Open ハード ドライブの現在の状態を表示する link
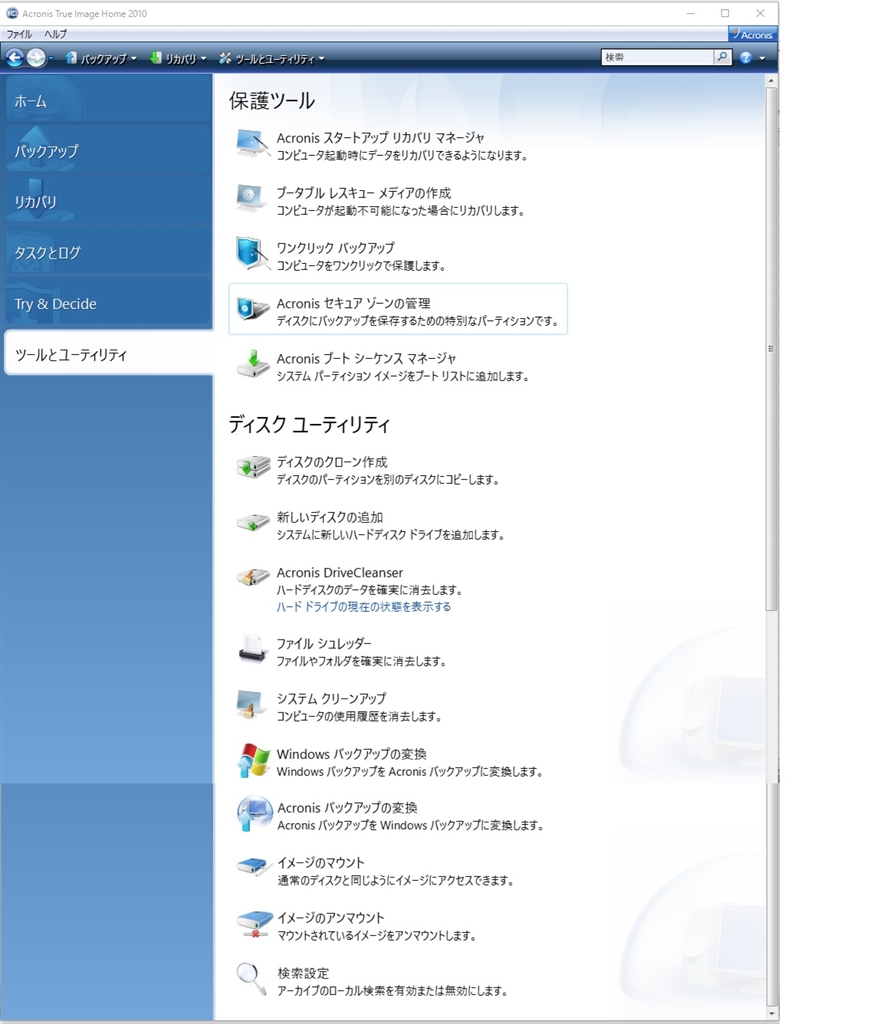Screen dimensions: 883x1024 [x=364, y=607]
